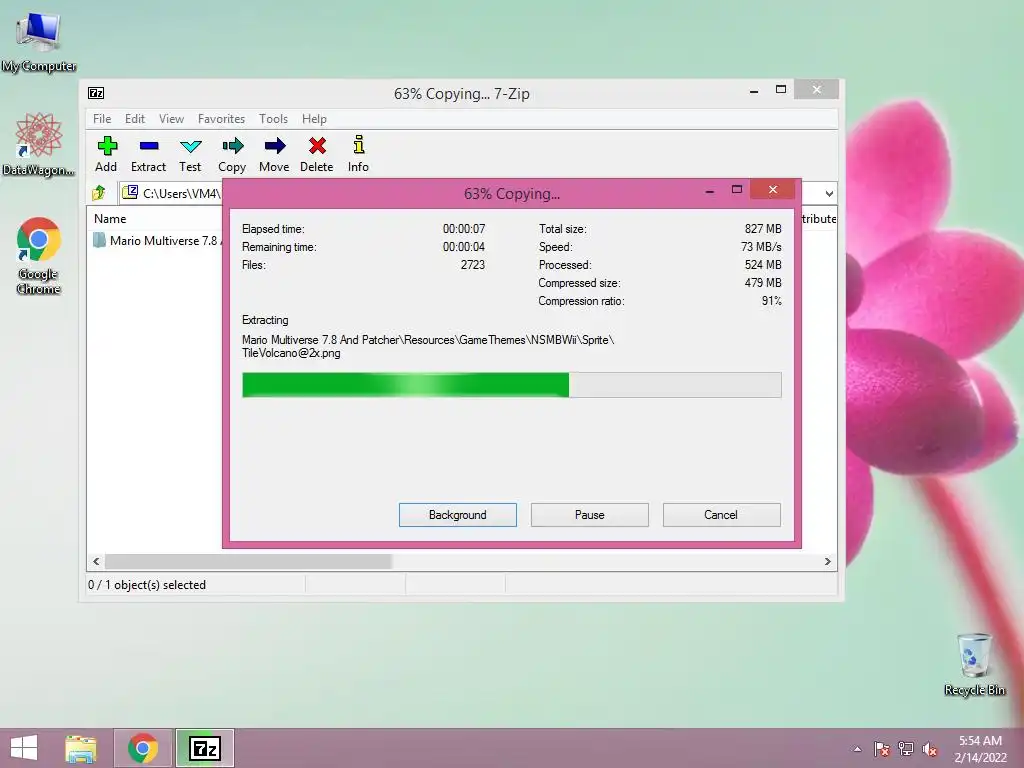Click the 827 MB total size value

763,229
